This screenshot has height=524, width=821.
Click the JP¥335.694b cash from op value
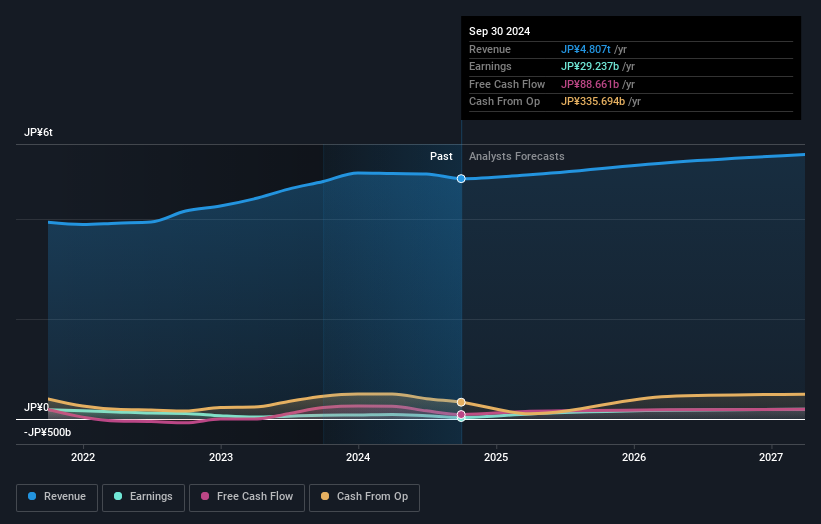(x=593, y=102)
